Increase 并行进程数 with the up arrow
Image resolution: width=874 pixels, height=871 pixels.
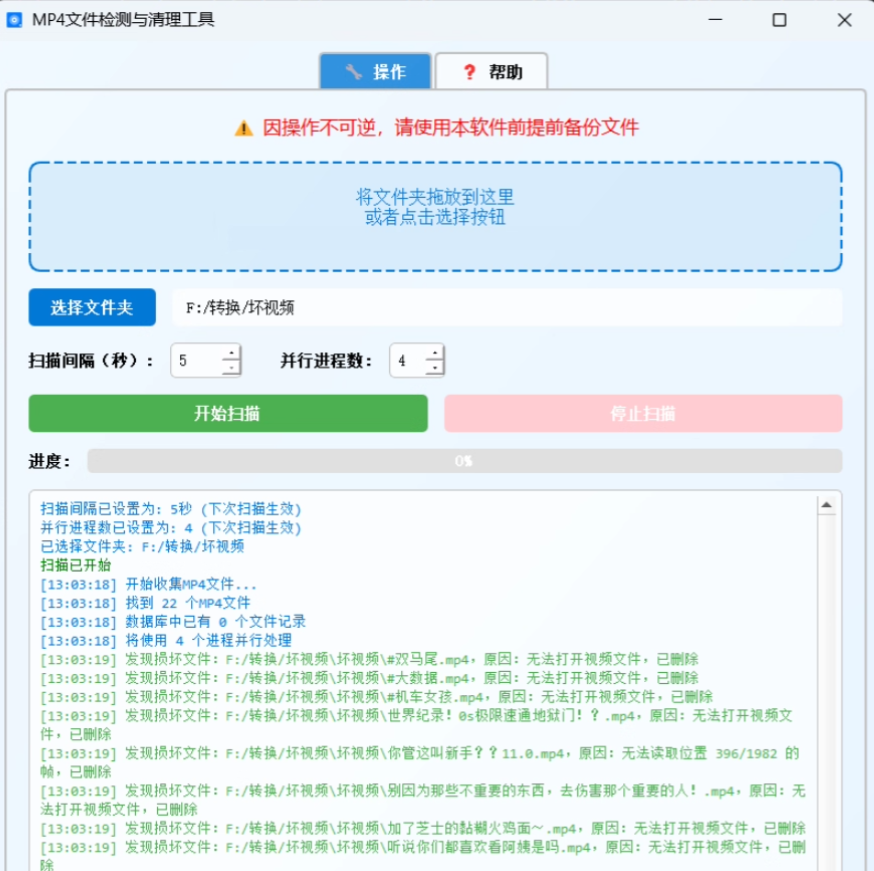434,353
